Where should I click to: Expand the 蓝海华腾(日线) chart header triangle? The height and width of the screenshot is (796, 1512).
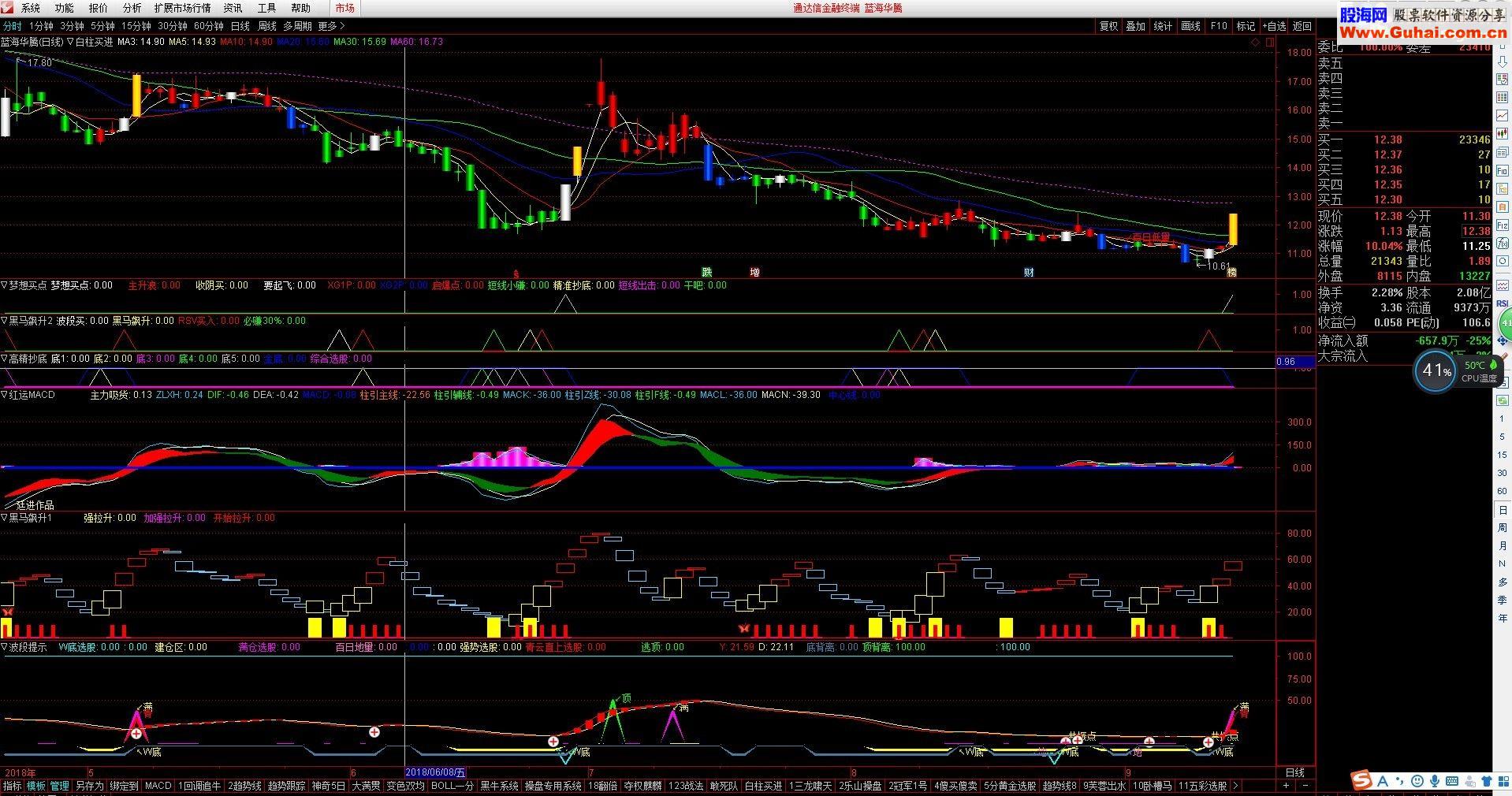coord(70,42)
